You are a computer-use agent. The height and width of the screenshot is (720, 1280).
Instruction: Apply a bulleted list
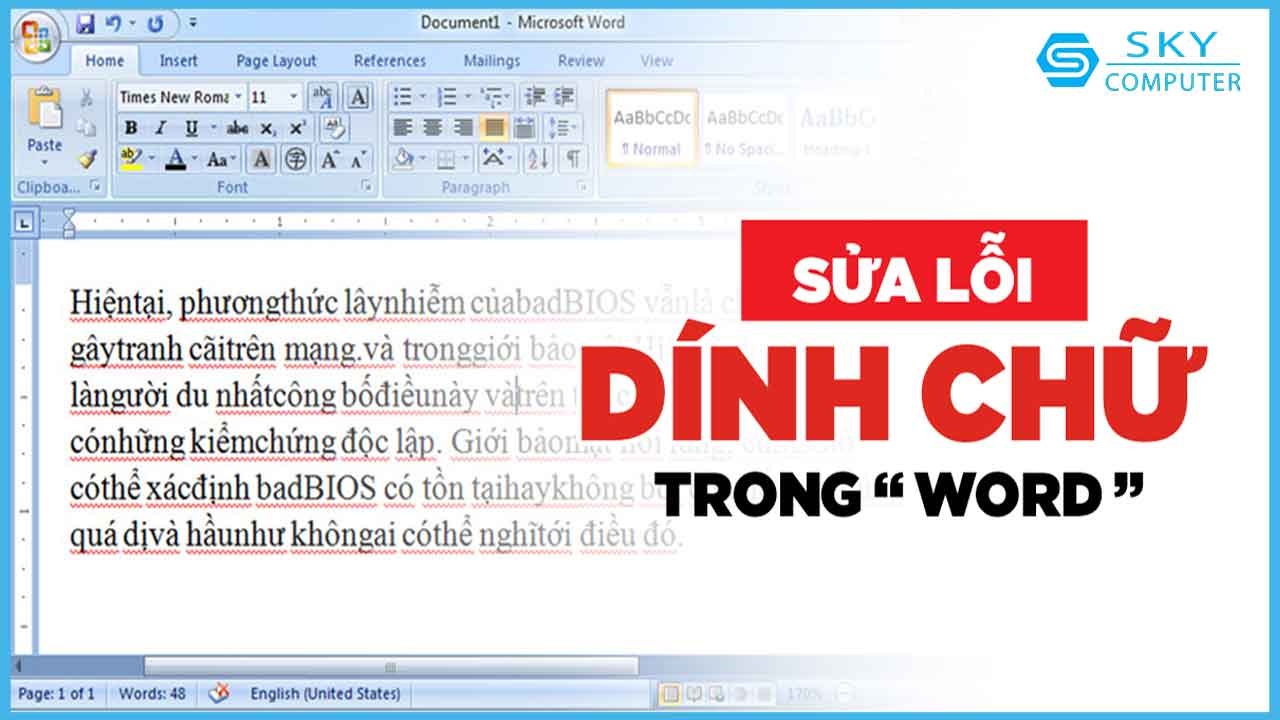pyautogui.click(x=403, y=97)
